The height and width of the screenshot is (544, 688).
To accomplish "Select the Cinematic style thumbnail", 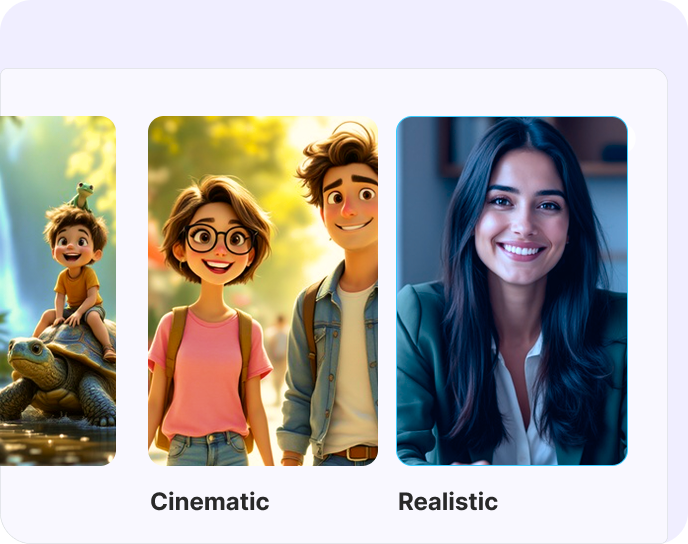I will 263,291.
